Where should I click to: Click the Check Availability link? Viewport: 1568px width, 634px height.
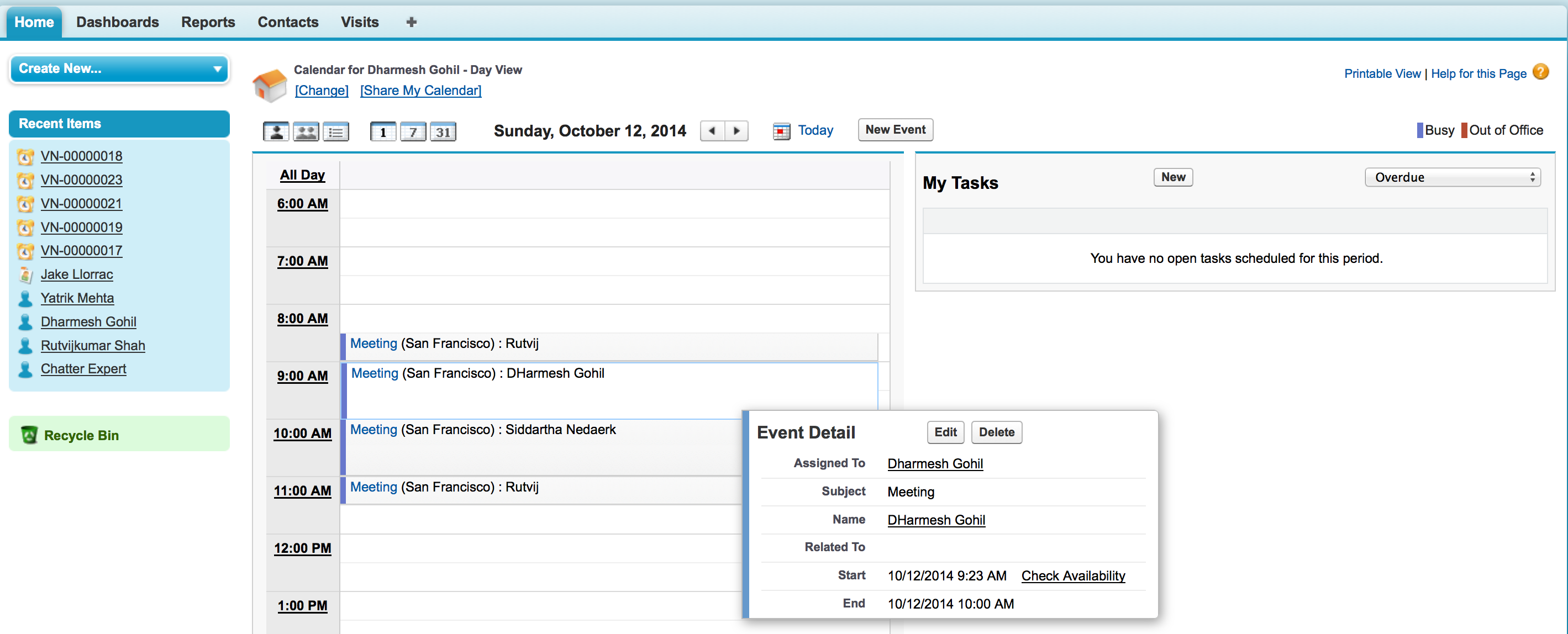[x=1072, y=575]
